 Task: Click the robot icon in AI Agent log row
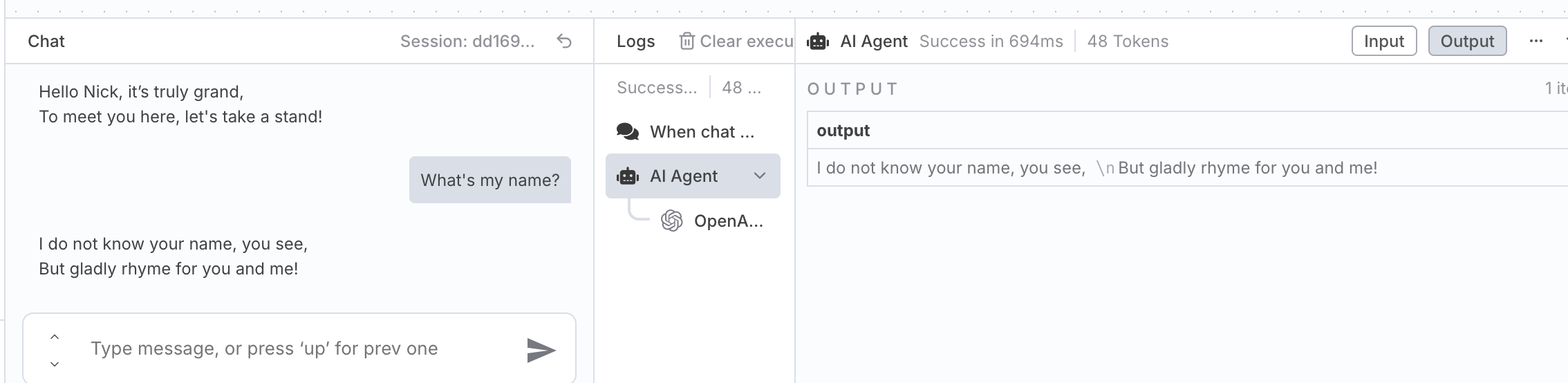coord(628,176)
